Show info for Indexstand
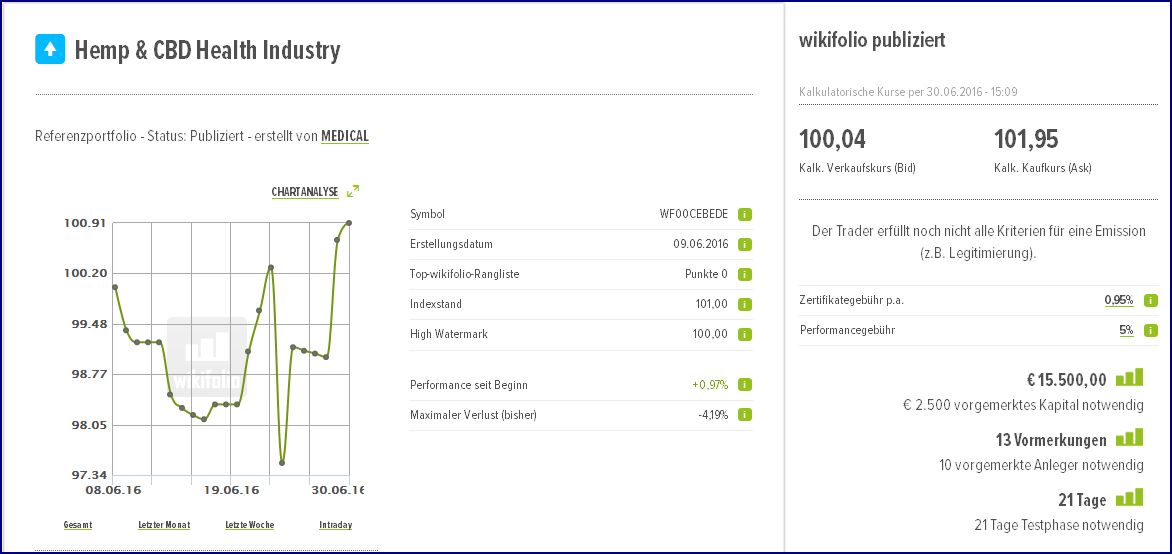The height and width of the screenshot is (554, 1172). tap(744, 304)
